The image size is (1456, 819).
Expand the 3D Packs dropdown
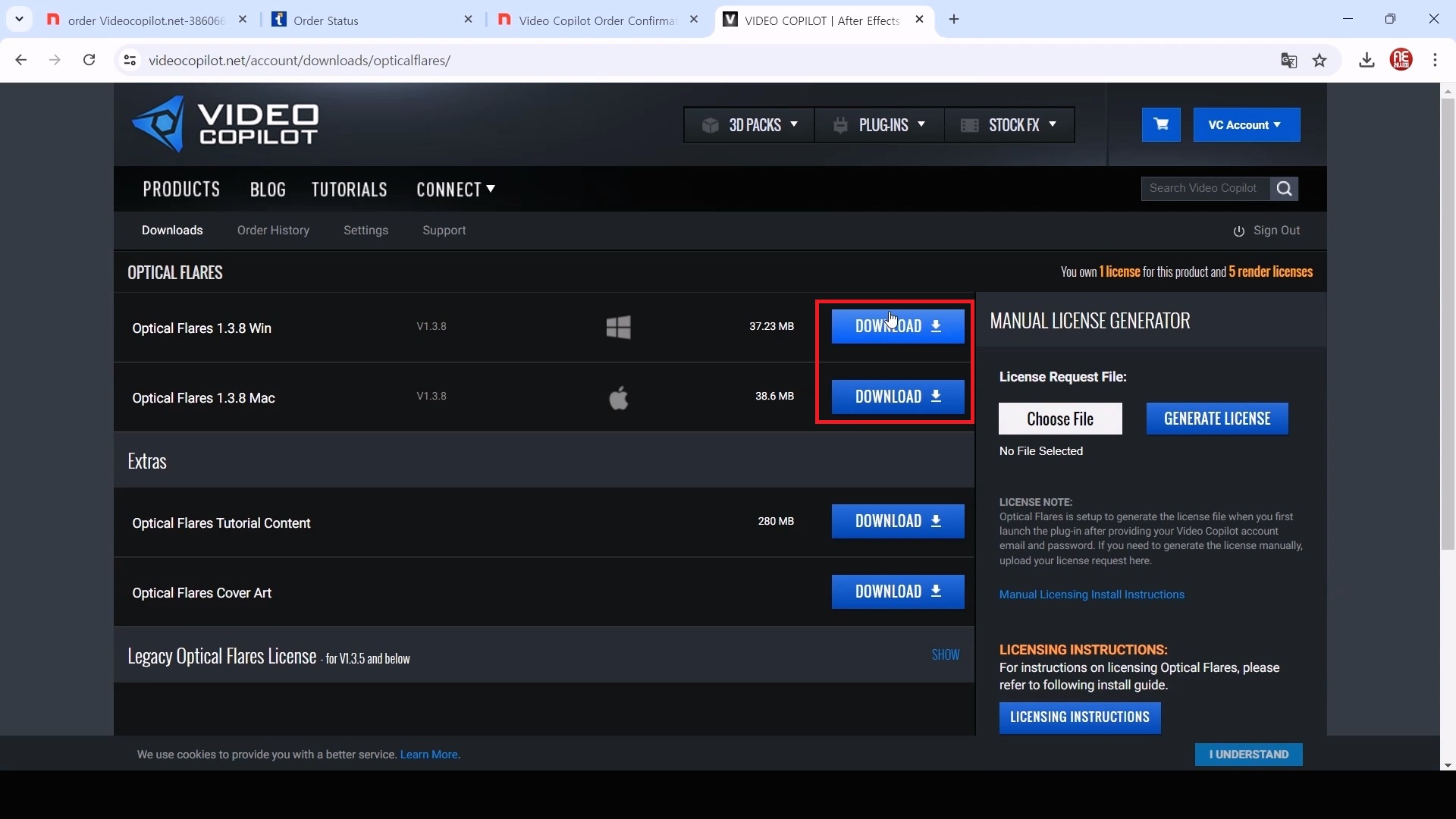[x=749, y=125]
